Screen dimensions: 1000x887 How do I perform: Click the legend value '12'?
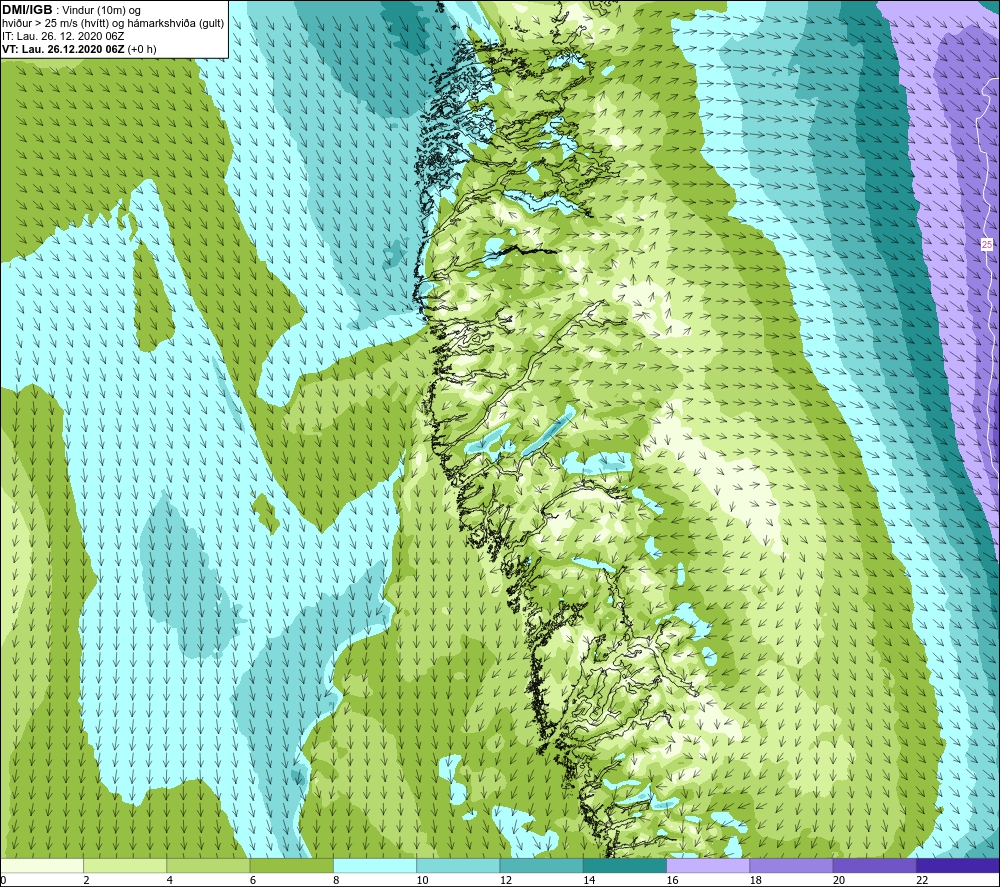pyautogui.click(x=506, y=880)
